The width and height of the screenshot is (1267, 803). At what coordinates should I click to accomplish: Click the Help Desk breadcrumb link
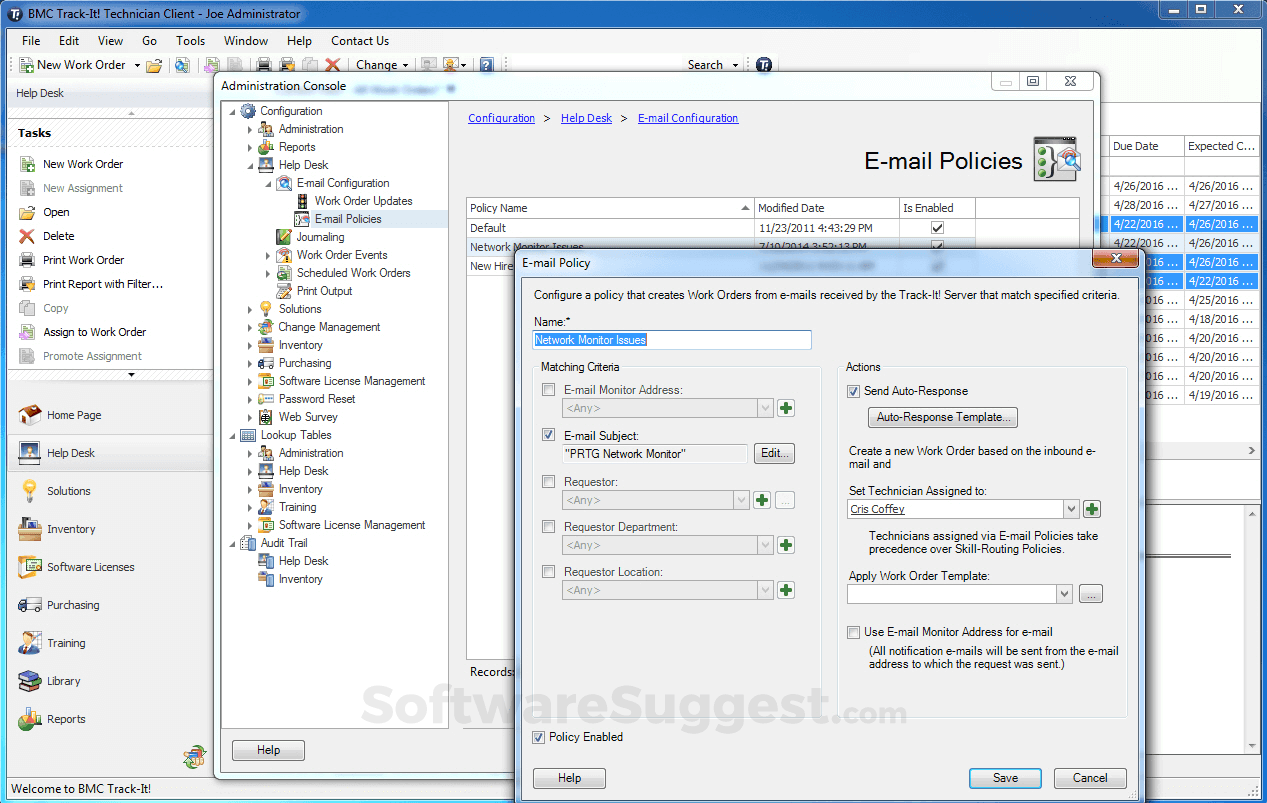[586, 118]
